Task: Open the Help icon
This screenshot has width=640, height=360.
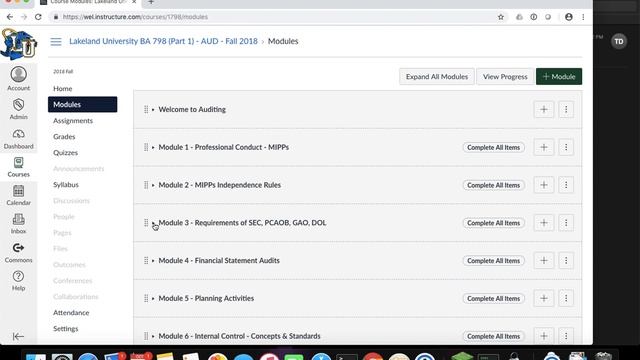Action: pyautogui.click(x=18, y=280)
